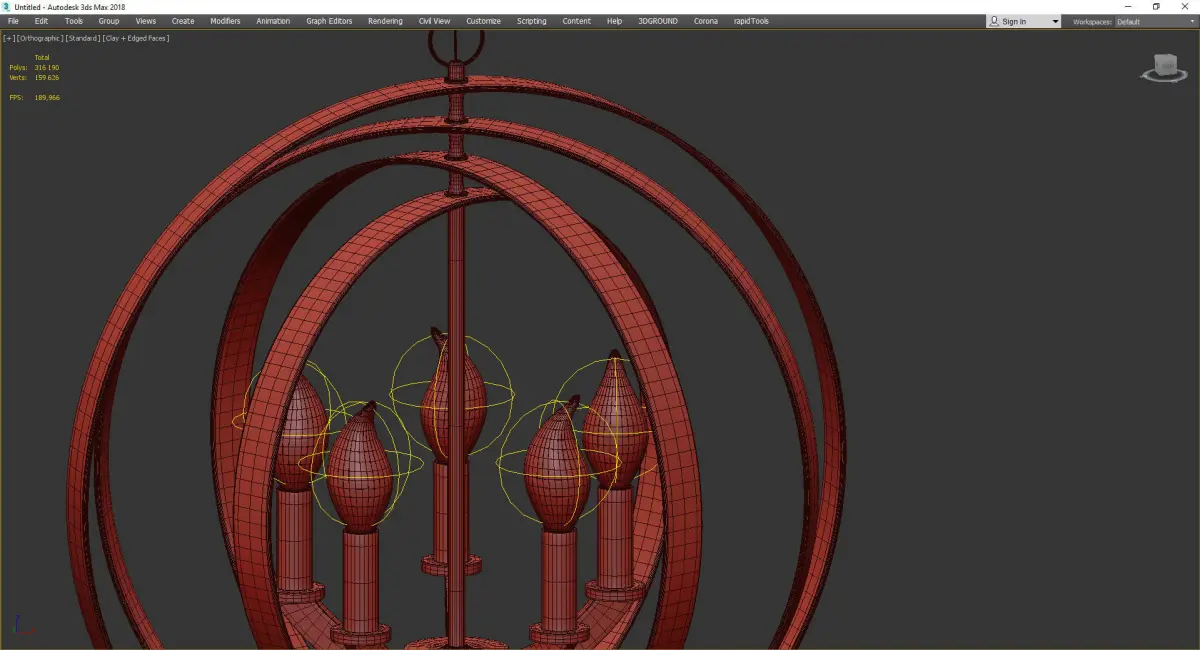The height and width of the screenshot is (650, 1200).
Task: Click the viewport [+] general menu label
Action: [9, 38]
